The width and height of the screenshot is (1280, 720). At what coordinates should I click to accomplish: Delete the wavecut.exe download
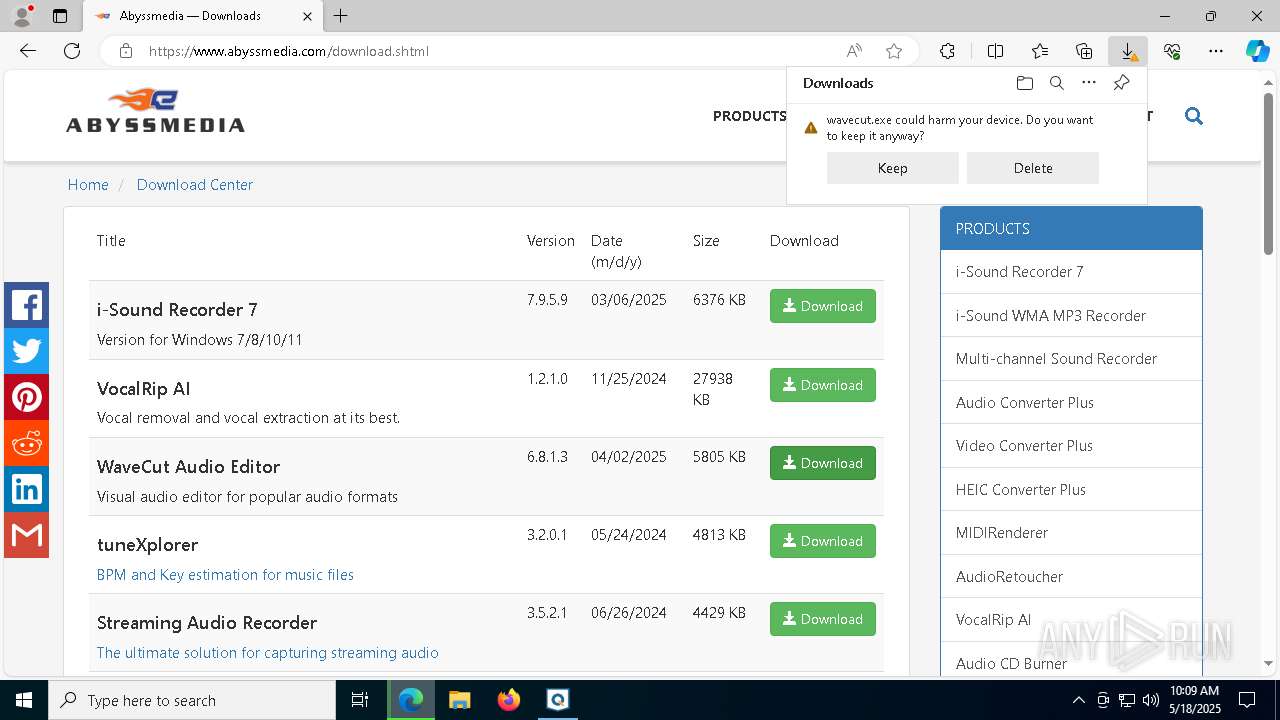pyautogui.click(x=1033, y=168)
